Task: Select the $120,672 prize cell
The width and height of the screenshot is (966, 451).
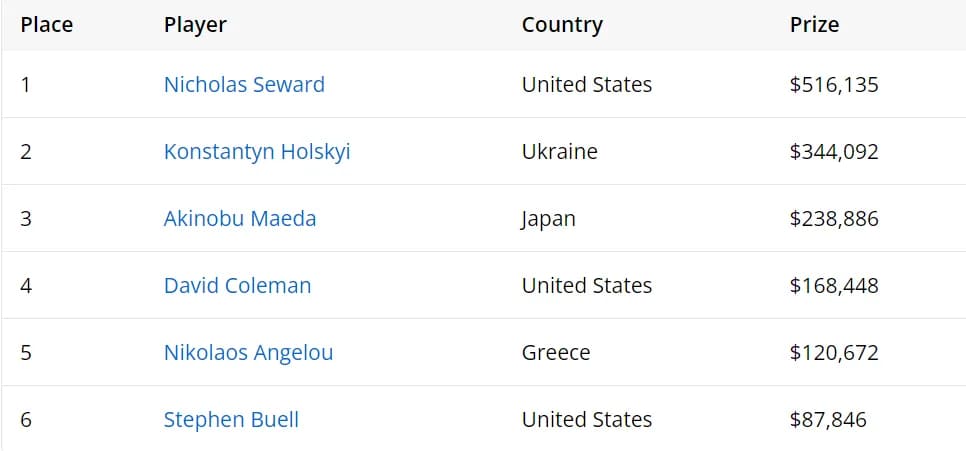Action: click(834, 352)
